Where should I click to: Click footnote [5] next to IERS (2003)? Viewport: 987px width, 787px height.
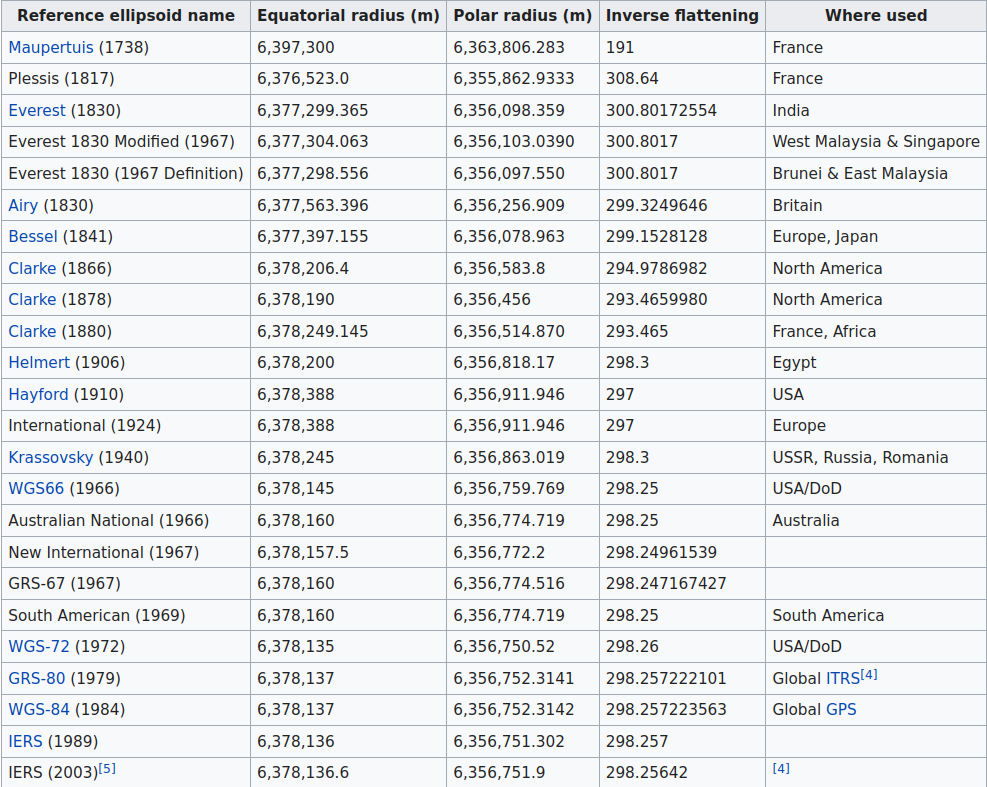coord(108,768)
